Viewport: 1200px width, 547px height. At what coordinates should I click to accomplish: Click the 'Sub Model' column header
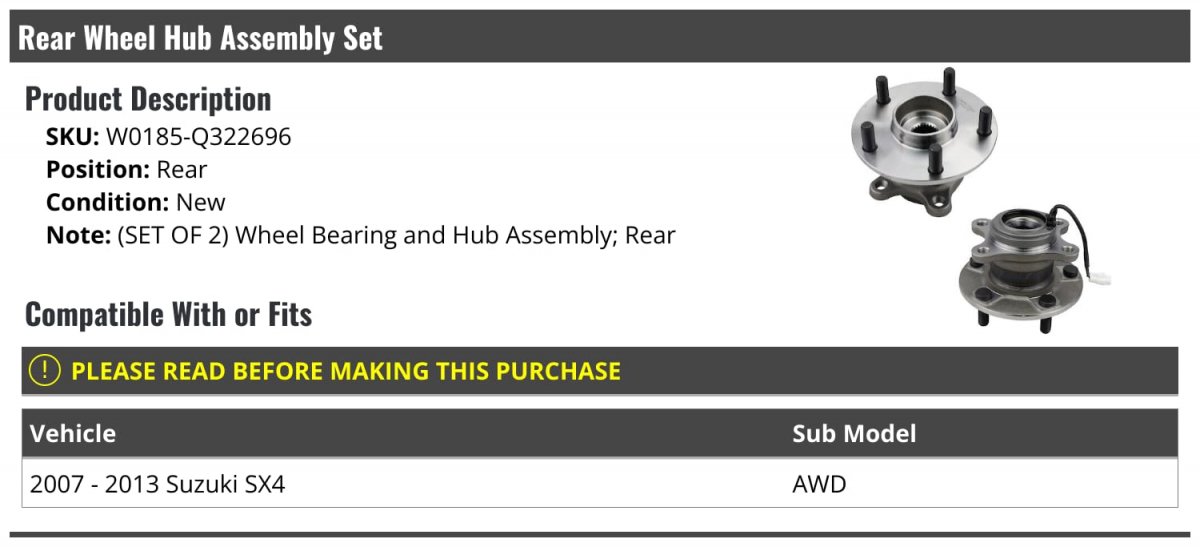coord(854,433)
